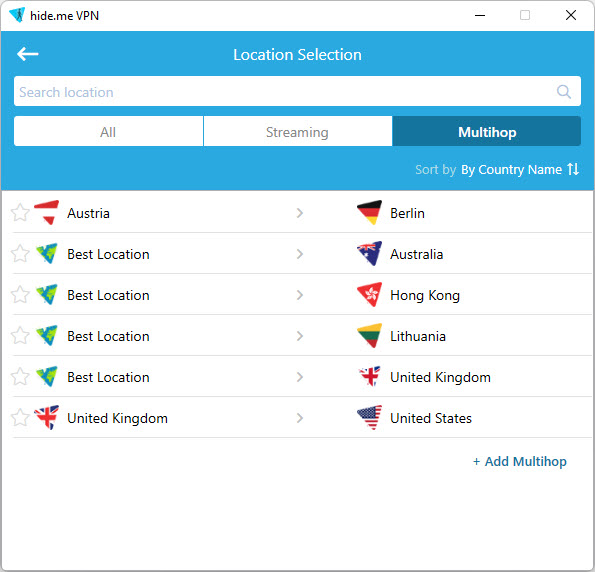This screenshot has height=572, width=595.
Task: Click the sort order arrows icon
Action: click(x=573, y=169)
